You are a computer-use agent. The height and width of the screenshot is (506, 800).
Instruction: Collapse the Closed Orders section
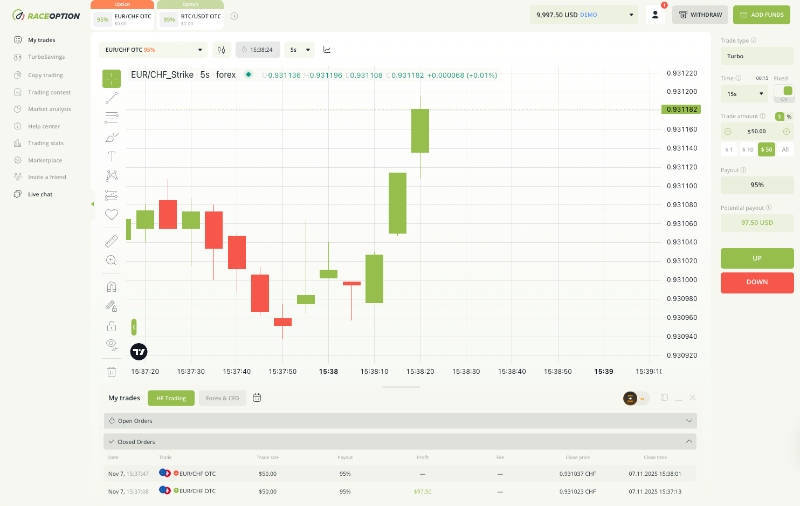689,441
